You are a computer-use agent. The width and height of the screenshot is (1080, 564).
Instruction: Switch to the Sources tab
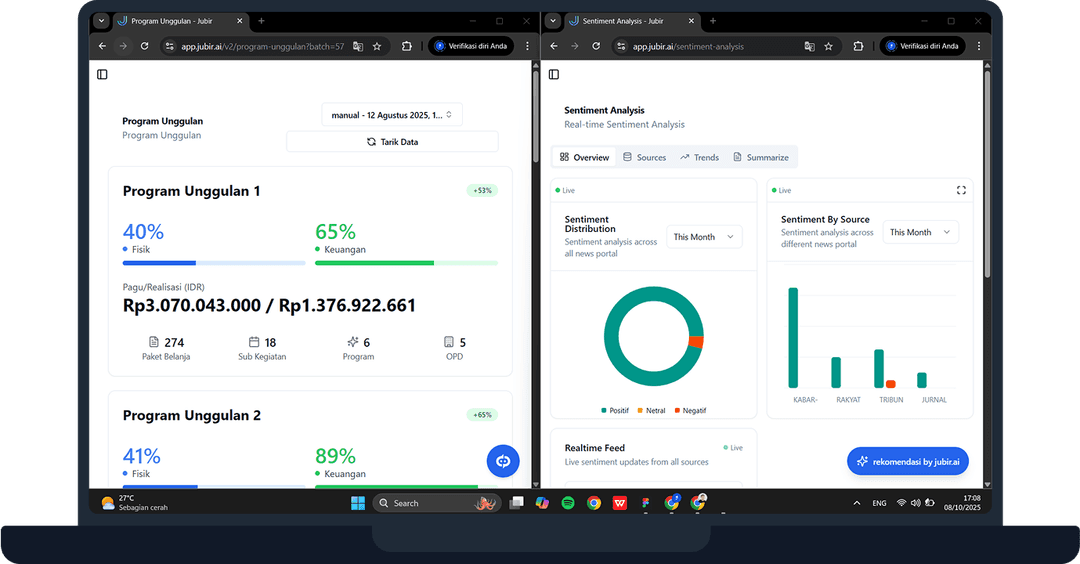click(x=644, y=157)
